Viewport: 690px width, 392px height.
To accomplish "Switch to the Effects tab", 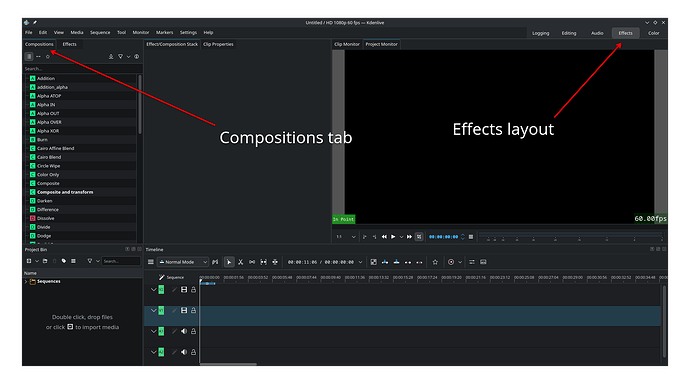I will tap(70, 44).
